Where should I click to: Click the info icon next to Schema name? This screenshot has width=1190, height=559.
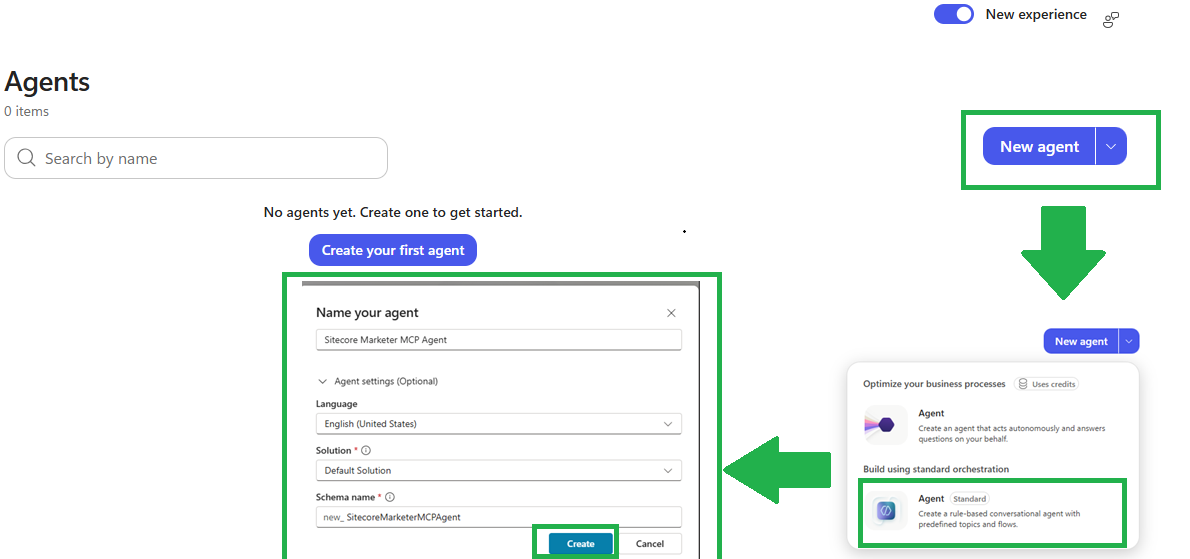pyautogui.click(x=390, y=498)
